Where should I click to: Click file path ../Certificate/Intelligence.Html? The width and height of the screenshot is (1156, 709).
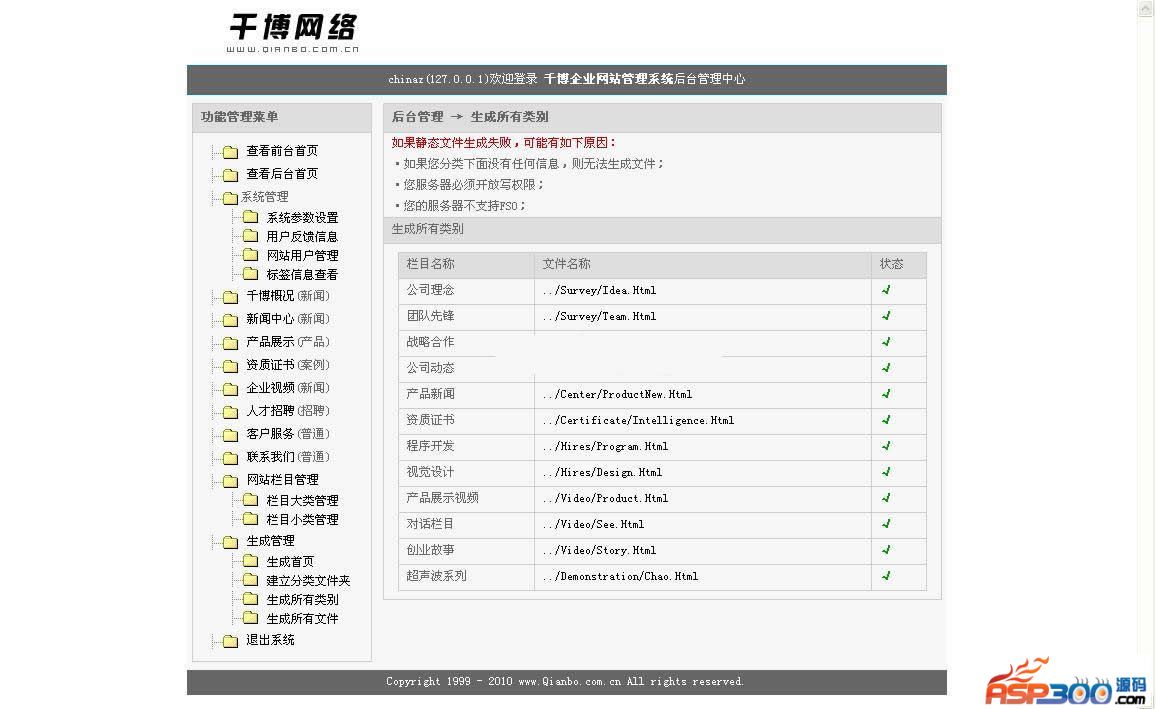pos(638,420)
